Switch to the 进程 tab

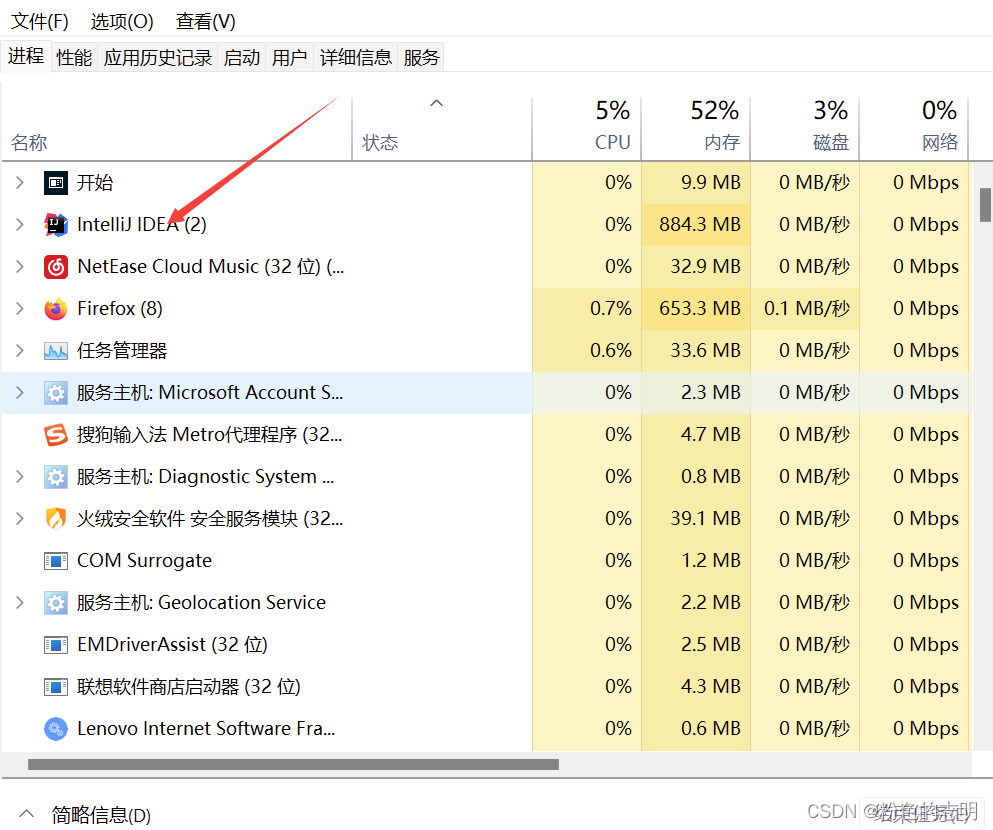coord(26,56)
